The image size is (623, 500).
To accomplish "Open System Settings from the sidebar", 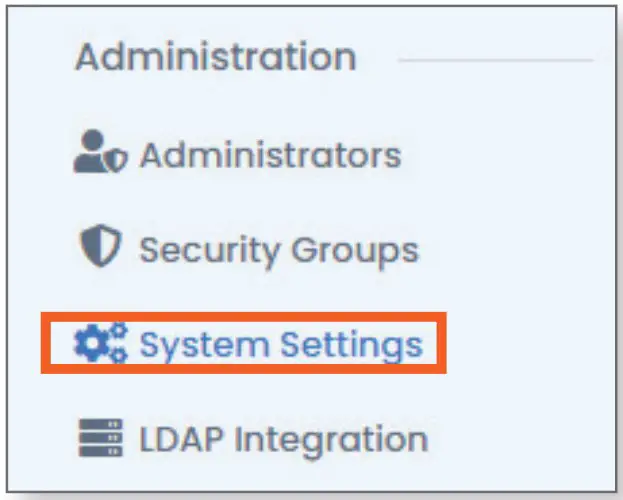I will [280, 345].
